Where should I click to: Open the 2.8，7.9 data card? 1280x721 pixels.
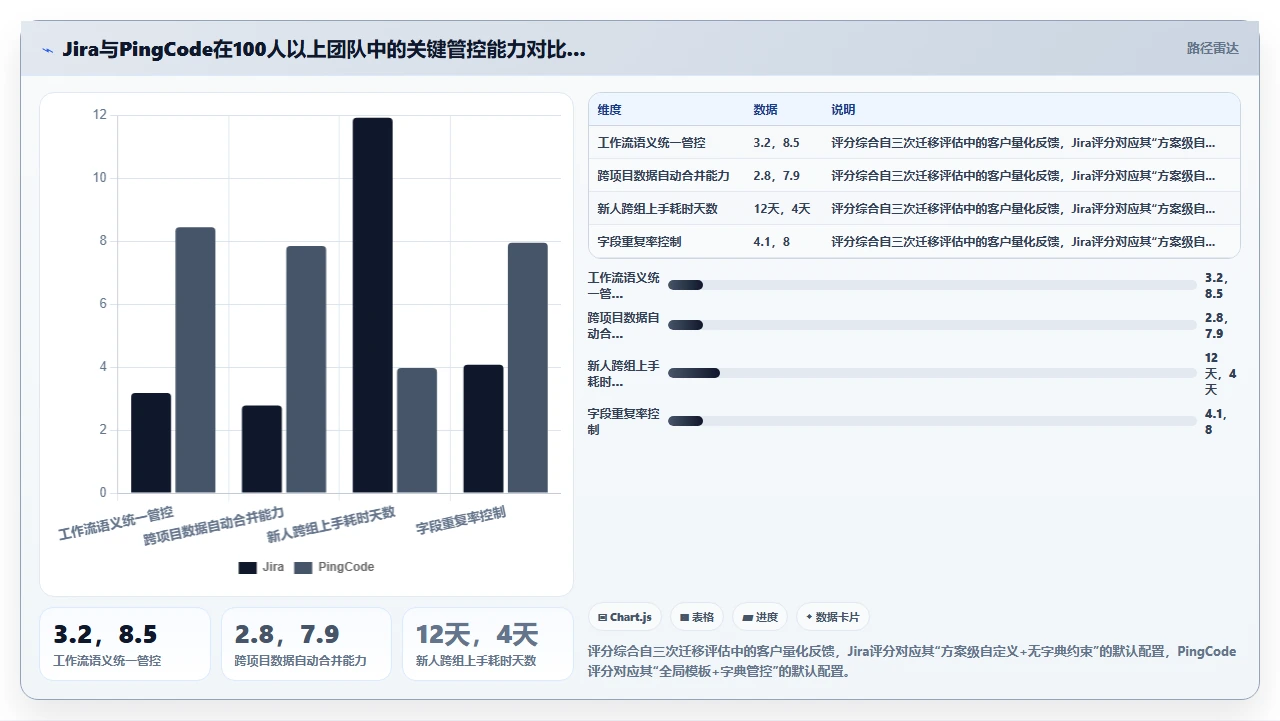click(306, 643)
